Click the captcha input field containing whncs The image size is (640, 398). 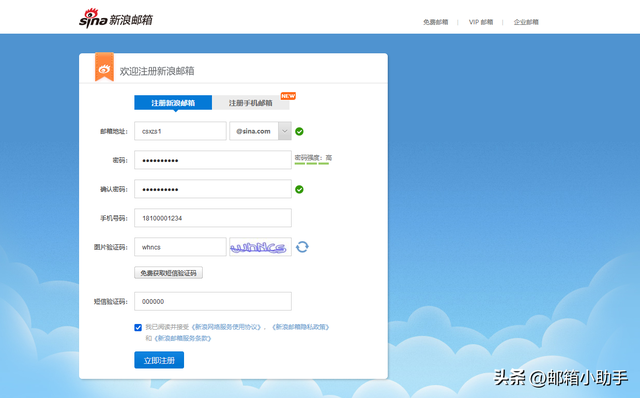pyautogui.click(x=180, y=247)
